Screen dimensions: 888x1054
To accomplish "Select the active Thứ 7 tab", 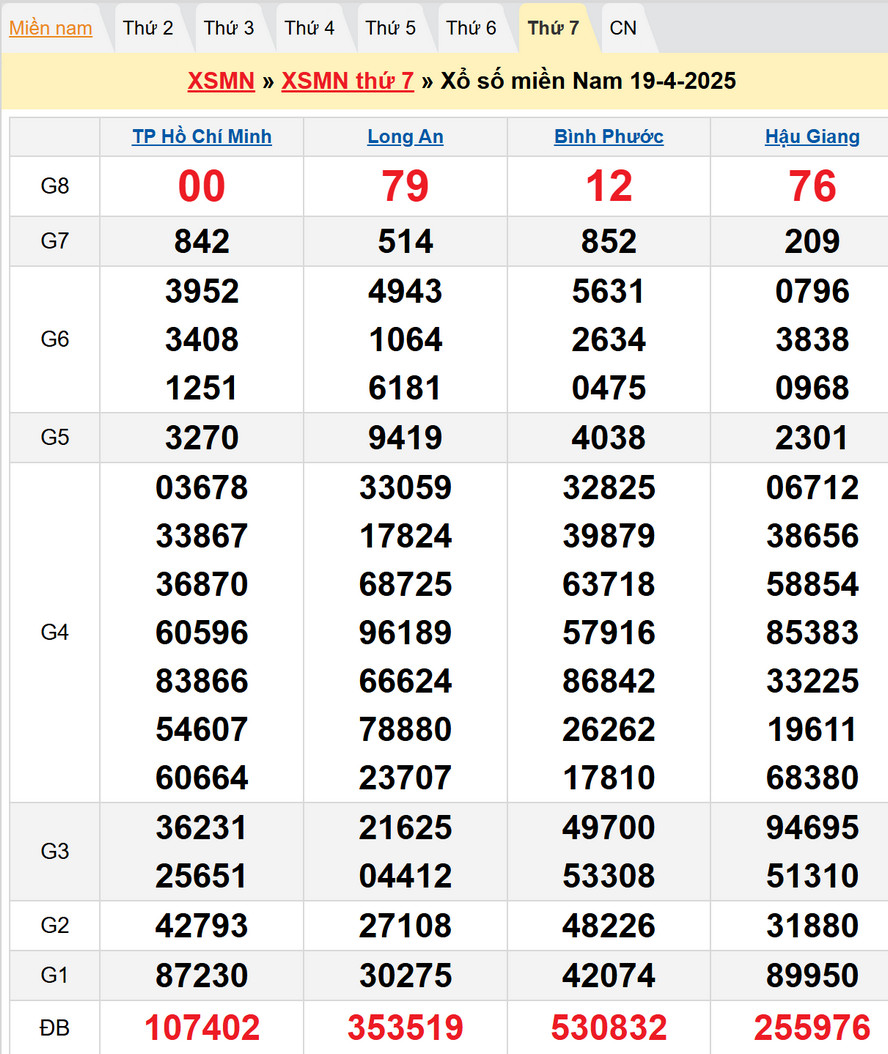I will (x=553, y=28).
